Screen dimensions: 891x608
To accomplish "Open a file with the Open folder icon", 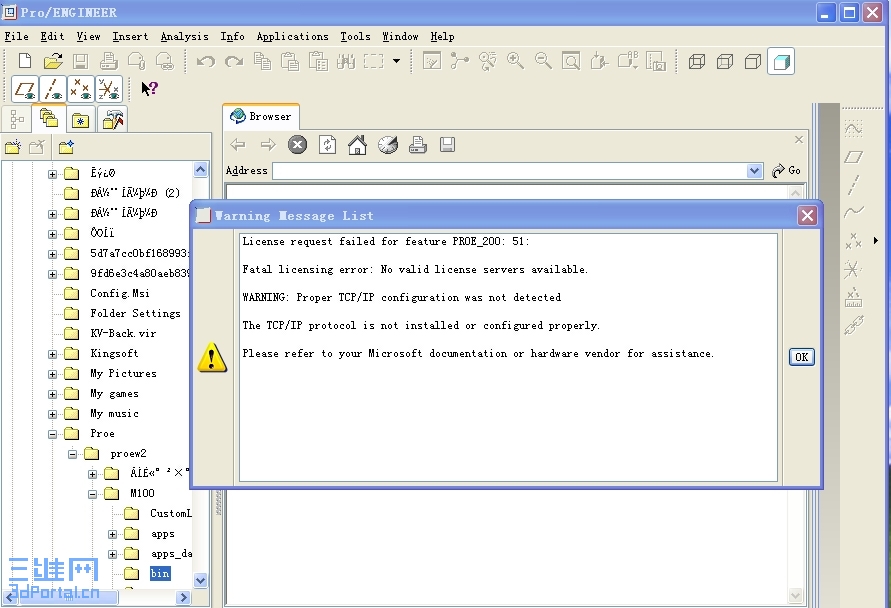I will (53, 61).
